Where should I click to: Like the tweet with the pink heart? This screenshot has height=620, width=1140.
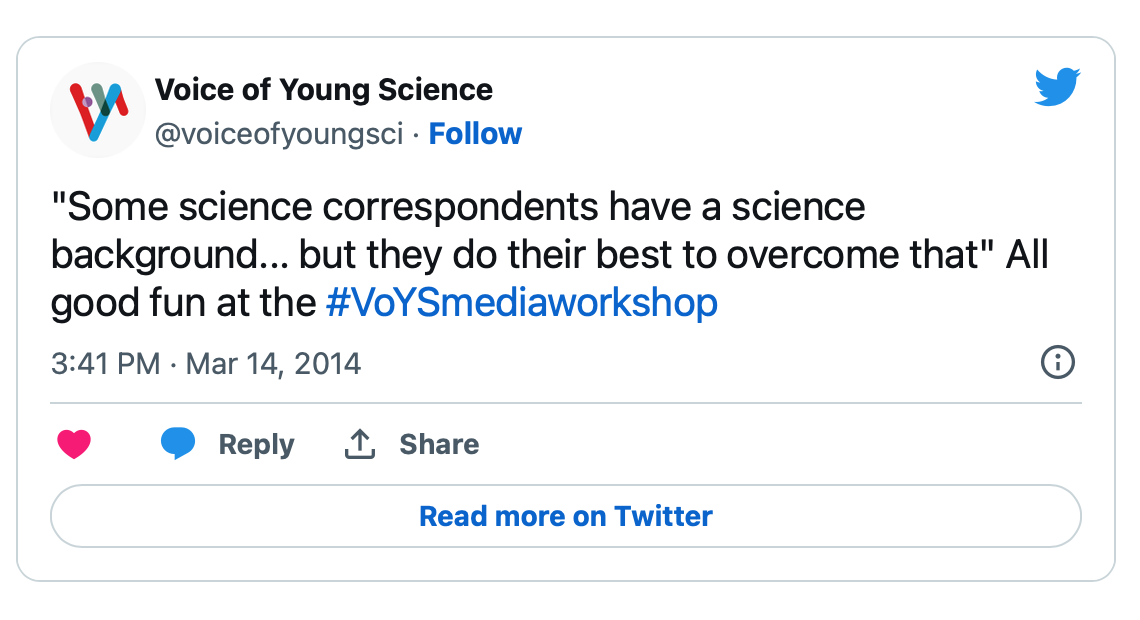click(74, 443)
